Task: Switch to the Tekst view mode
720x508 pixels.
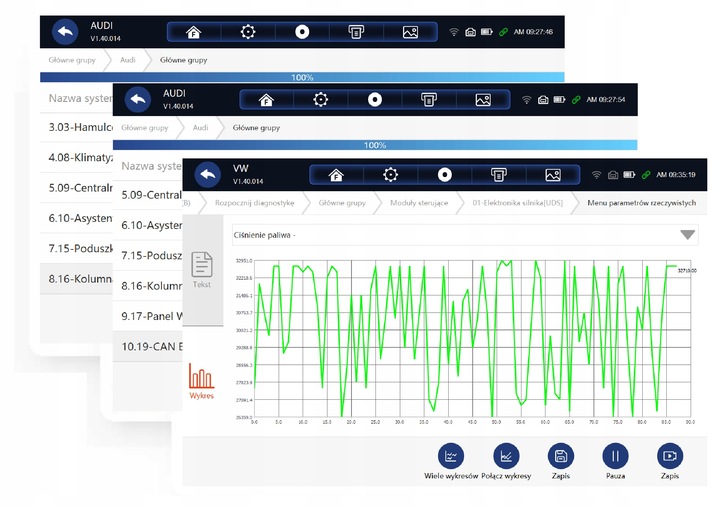Action: point(202,270)
